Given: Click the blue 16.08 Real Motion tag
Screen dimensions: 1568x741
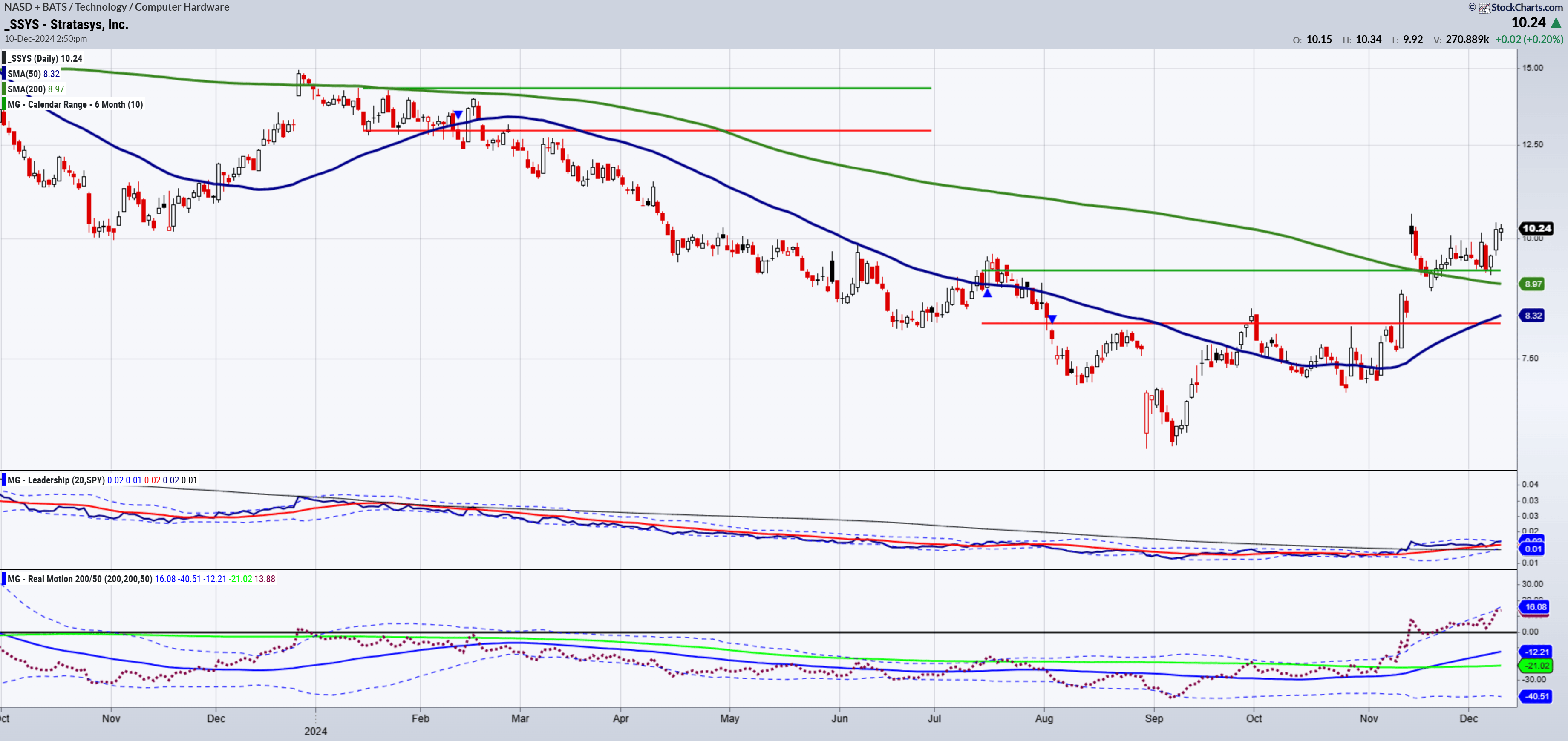Looking at the screenshot, I should 1534,606.
